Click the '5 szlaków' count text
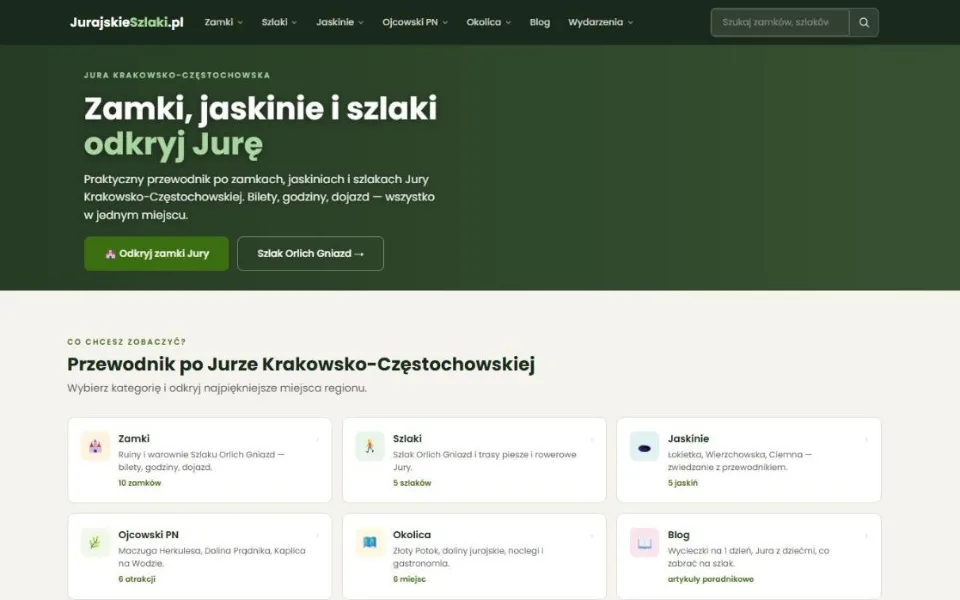The image size is (960, 600). pyautogui.click(x=412, y=483)
